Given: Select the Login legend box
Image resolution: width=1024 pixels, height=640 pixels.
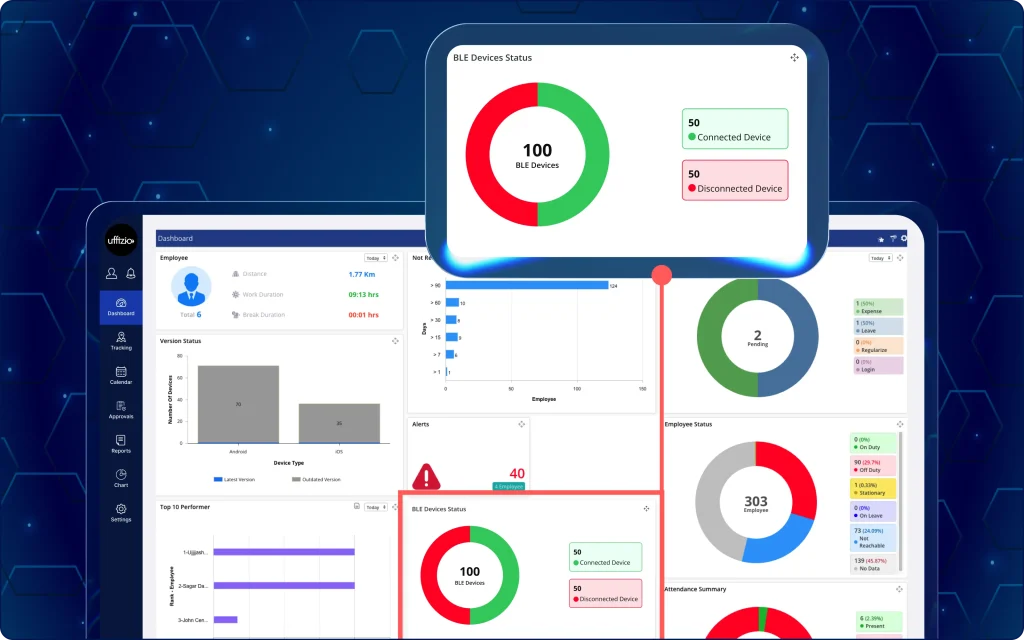Looking at the screenshot, I should [878, 365].
